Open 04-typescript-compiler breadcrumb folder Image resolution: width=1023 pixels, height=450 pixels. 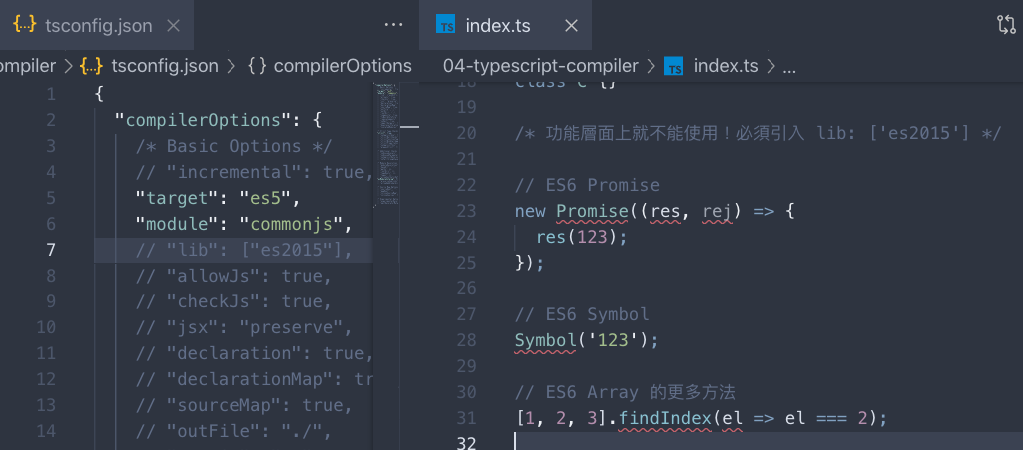541,66
